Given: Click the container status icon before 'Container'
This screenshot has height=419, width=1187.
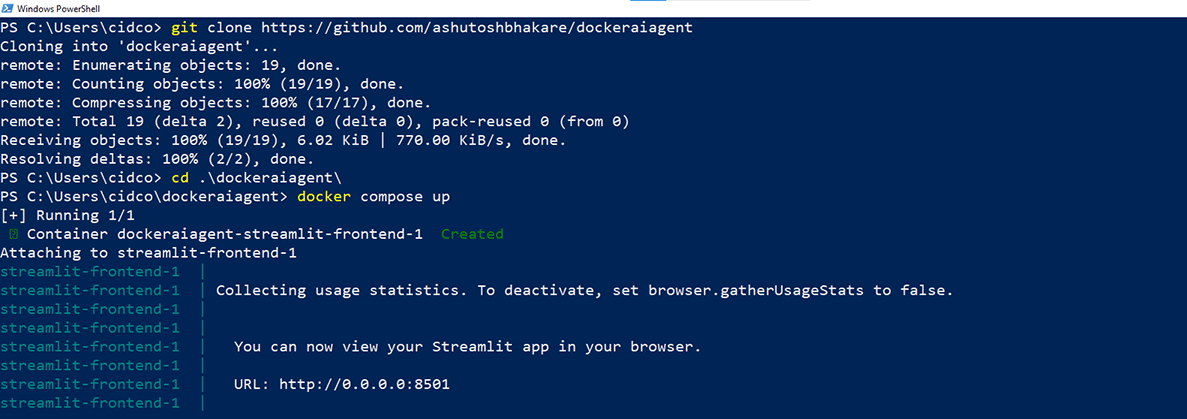Looking at the screenshot, I should (x=13, y=234).
